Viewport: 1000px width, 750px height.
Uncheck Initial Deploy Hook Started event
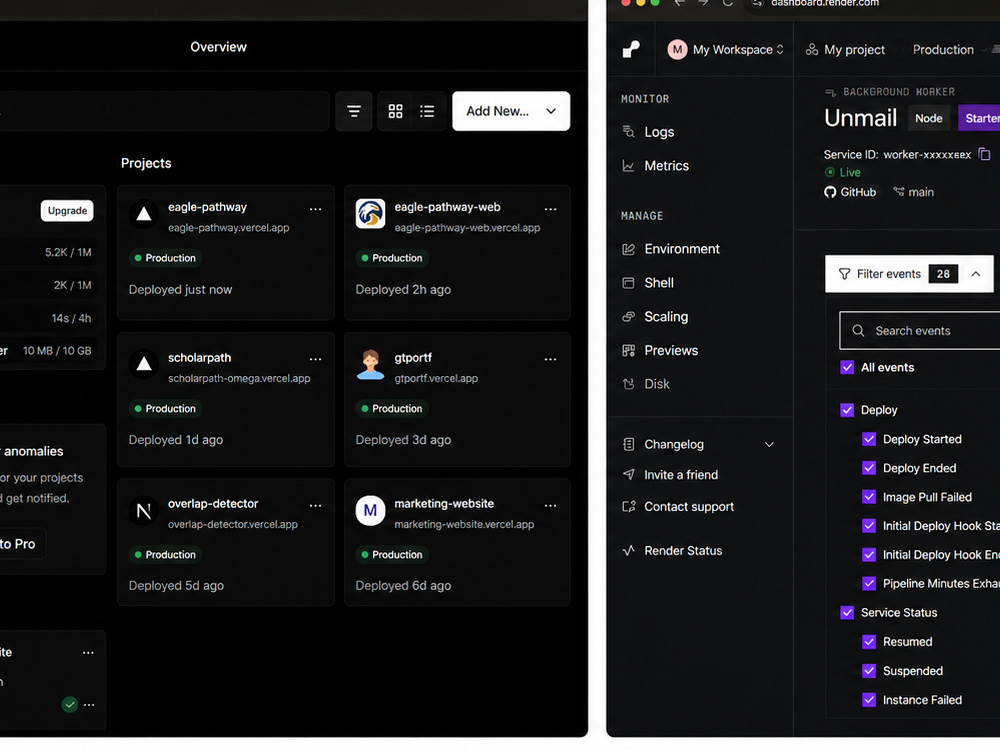pos(869,526)
